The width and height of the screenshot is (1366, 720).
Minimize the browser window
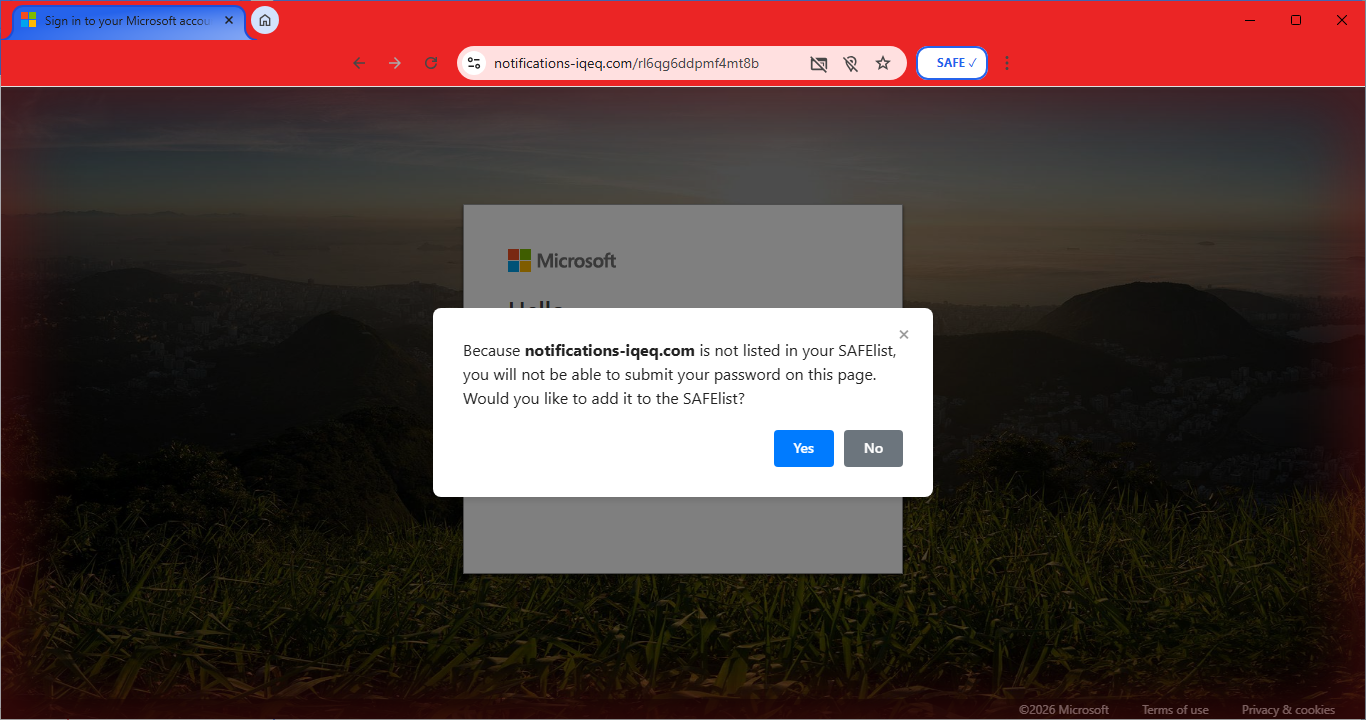pyautogui.click(x=1250, y=20)
